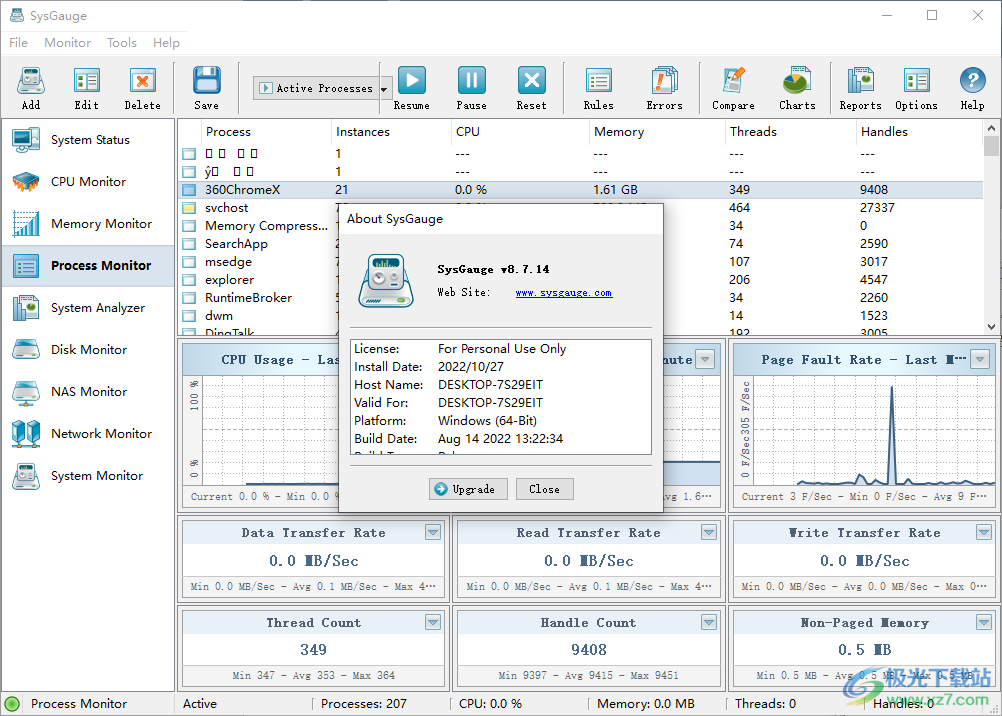Click the Upgrade button in About dialog
Viewport: 1002px width, 716px height.
pyautogui.click(x=468, y=489)
